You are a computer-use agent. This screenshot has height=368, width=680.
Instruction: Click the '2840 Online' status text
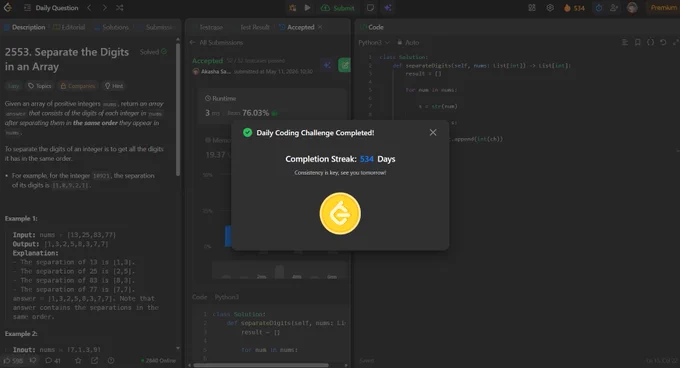pos(159,361)
